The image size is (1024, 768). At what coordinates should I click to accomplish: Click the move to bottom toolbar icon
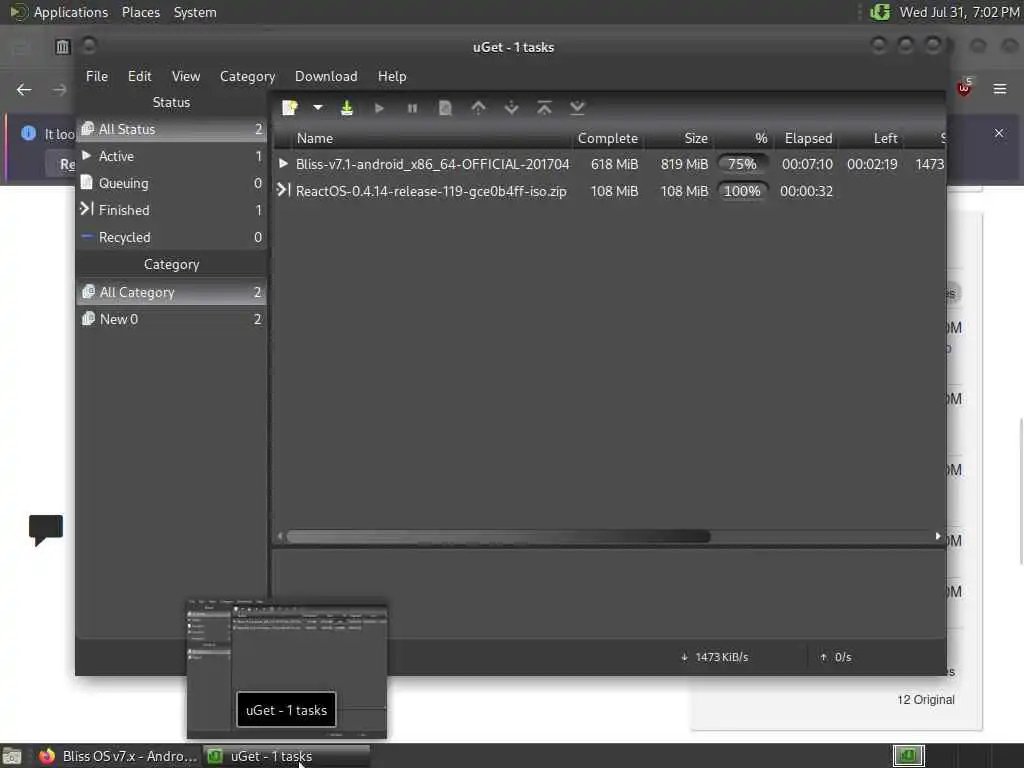pos(577,108)
